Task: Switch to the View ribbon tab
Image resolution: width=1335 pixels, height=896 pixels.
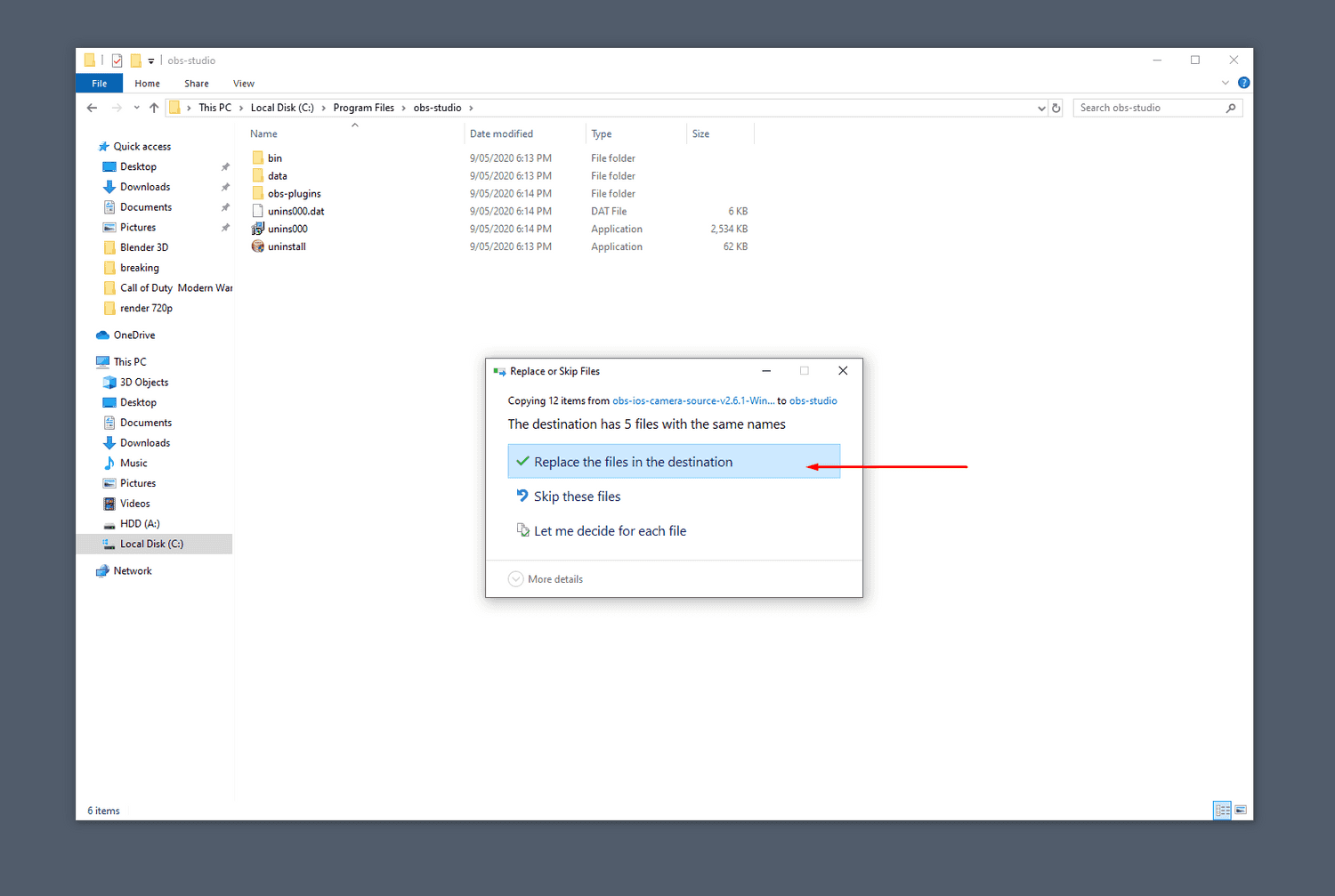Action: click(243, 84)
